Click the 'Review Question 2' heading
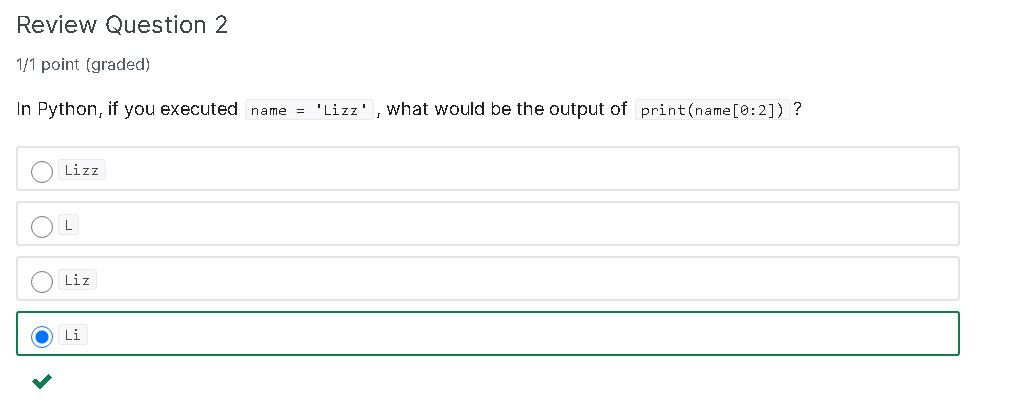This screenshot has height=406, width=1009. pos(122,25)
